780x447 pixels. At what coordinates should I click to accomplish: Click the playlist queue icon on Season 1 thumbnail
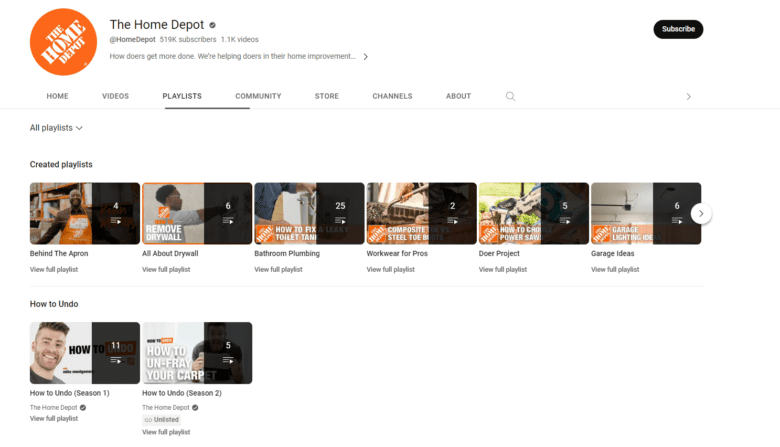coord(116,360)
